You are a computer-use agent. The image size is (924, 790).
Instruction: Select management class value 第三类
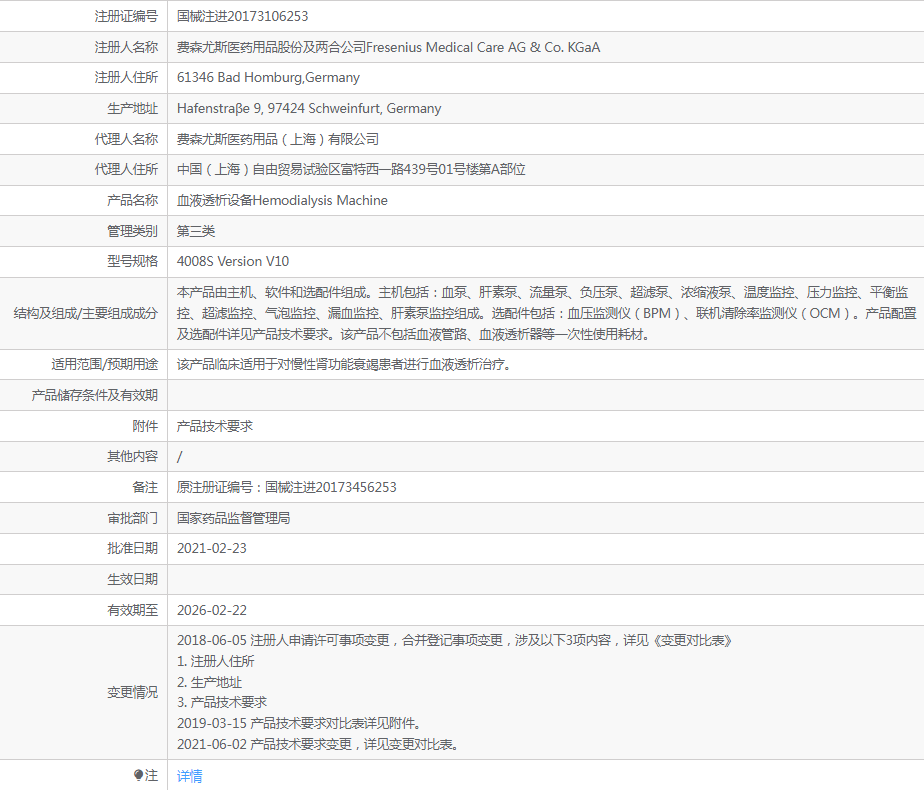click(196, 231)
